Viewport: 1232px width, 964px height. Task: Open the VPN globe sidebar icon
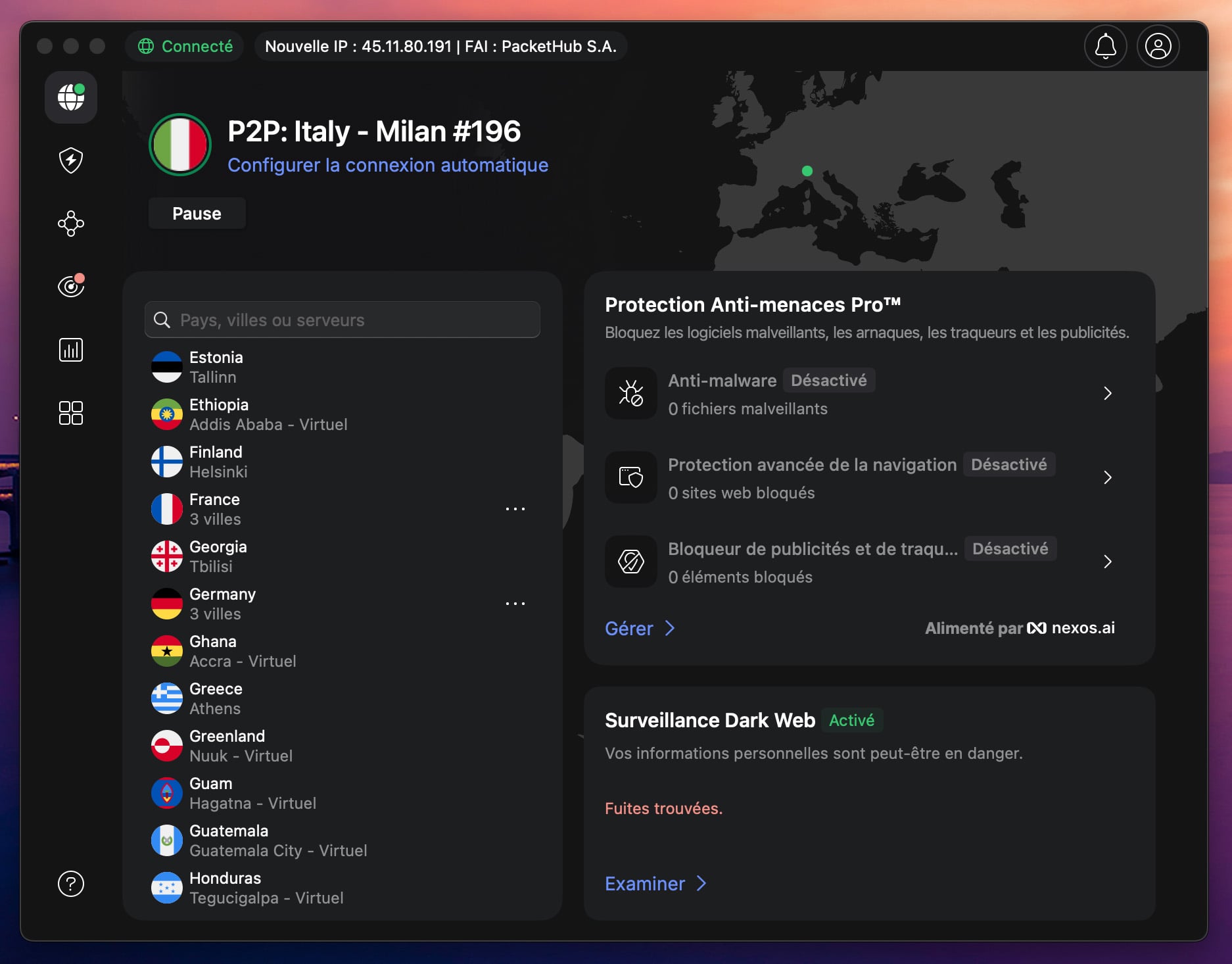pos(71,97)
